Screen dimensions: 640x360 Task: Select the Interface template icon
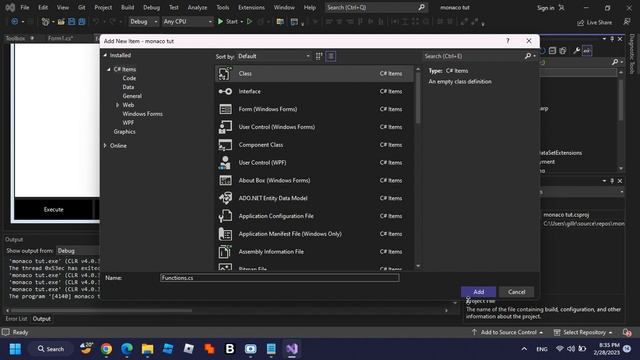225,91
